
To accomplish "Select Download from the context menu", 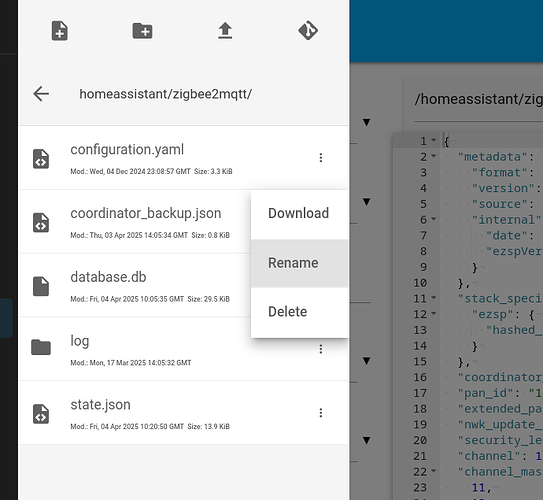I will pos(299,214).
